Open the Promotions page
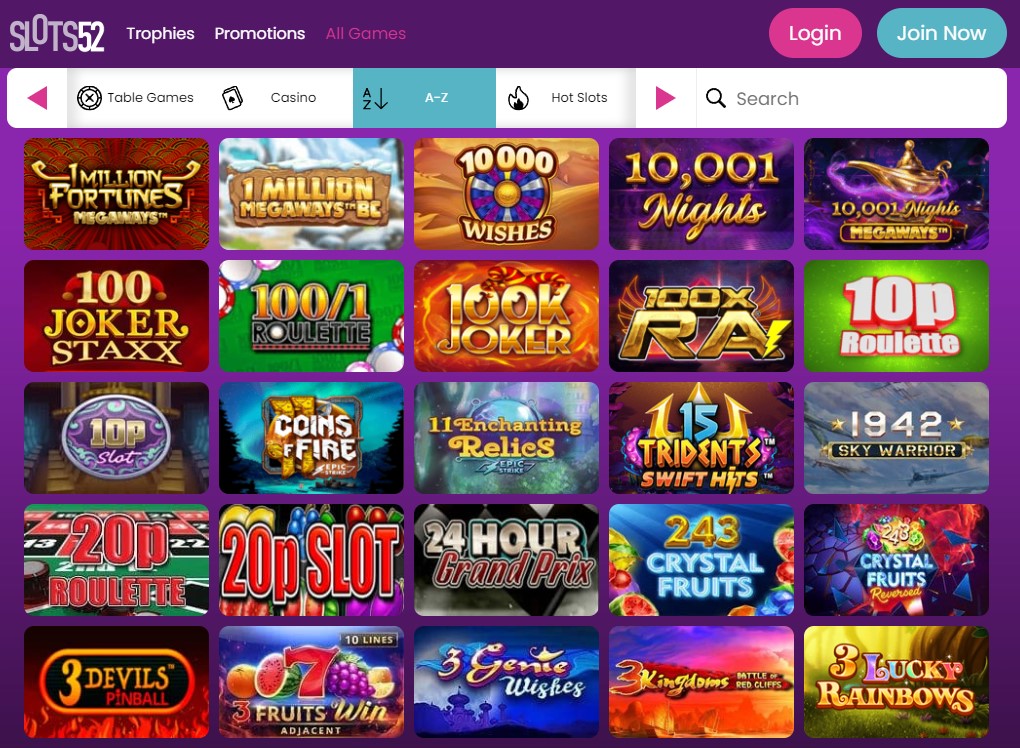Screen dimensions: 1020x748 tap(260, 33)
